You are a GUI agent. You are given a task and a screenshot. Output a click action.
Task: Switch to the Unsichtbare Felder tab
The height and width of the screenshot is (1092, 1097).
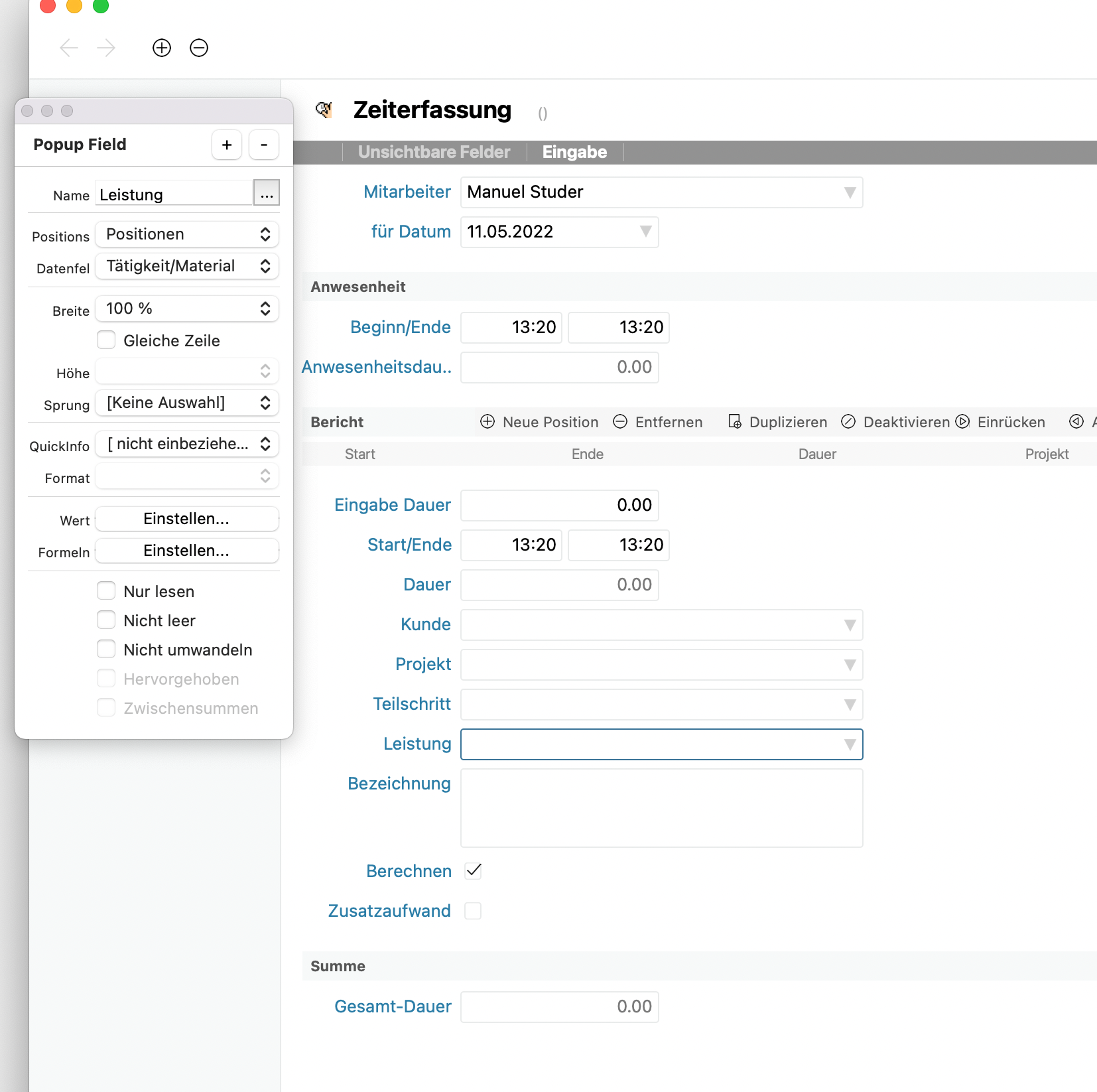(x=434, y=152)
